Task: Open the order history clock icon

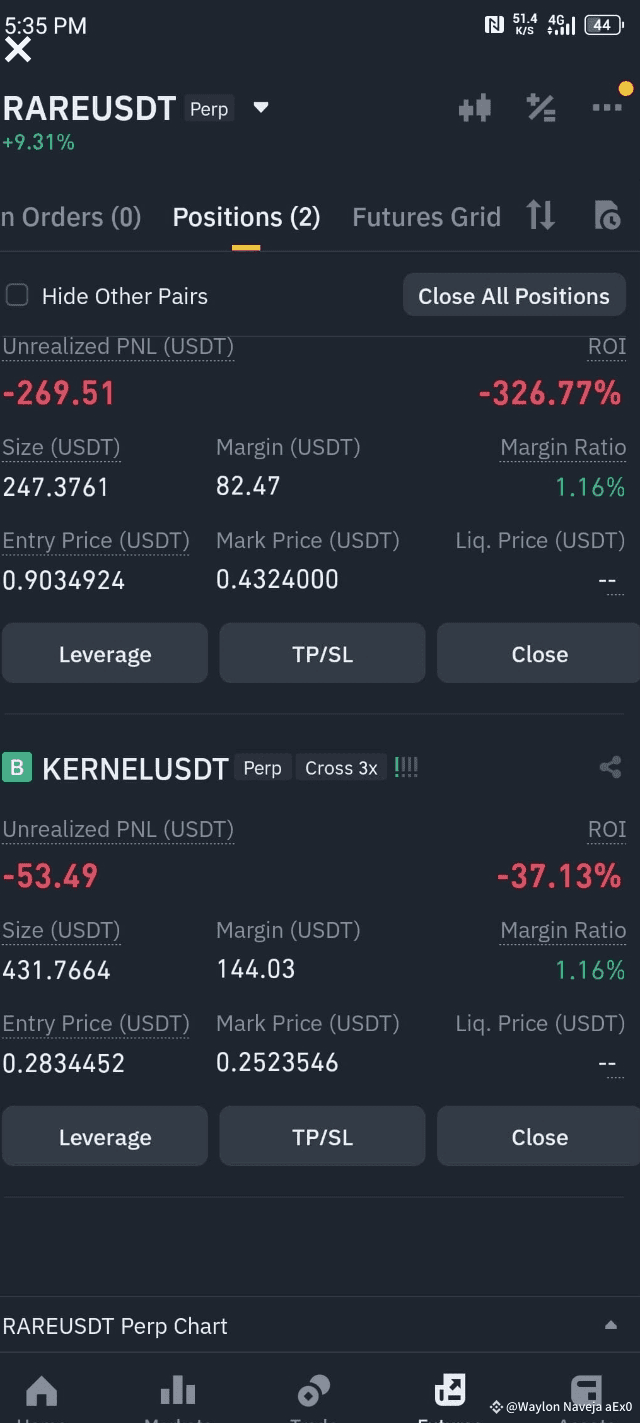Action: click(x=607, y=215)
